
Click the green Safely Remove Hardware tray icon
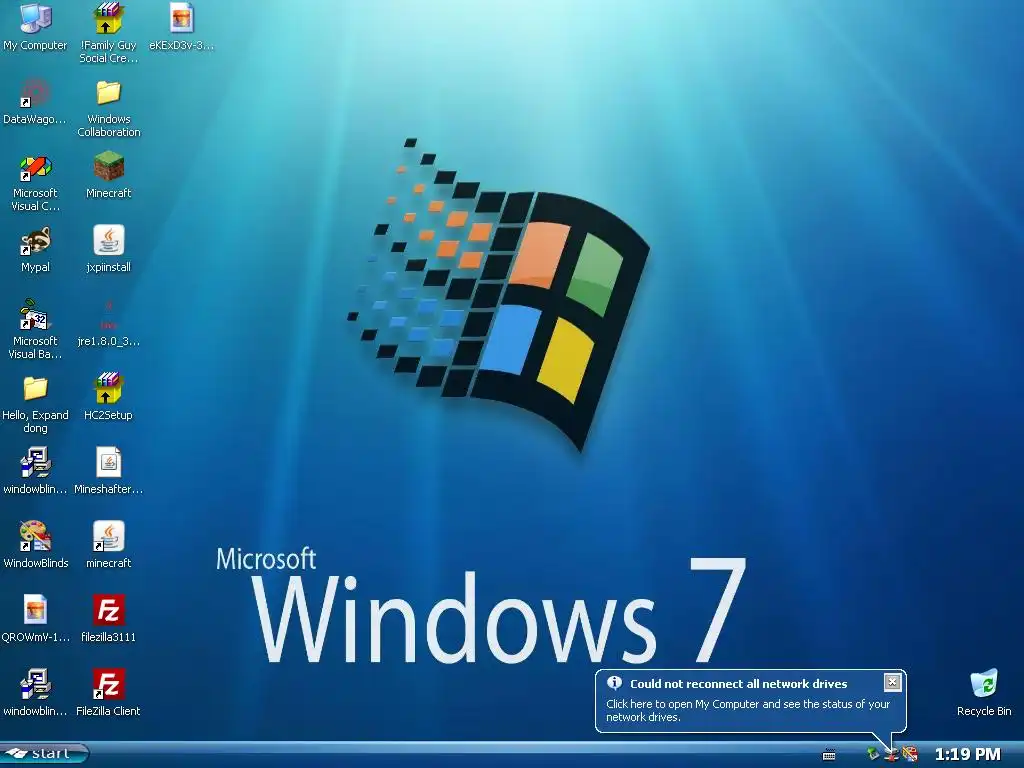pos(873,754)
